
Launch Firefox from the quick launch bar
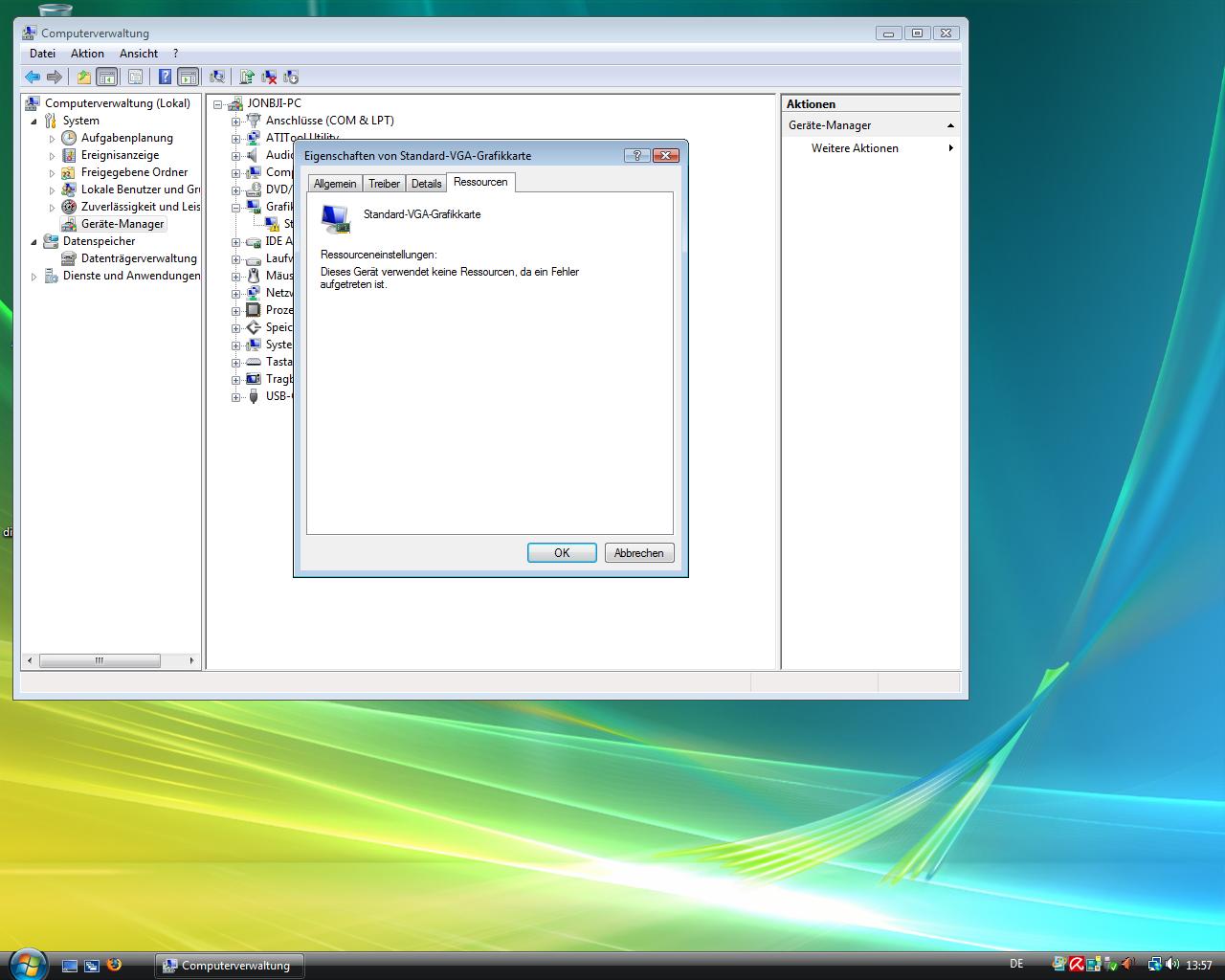114,965
